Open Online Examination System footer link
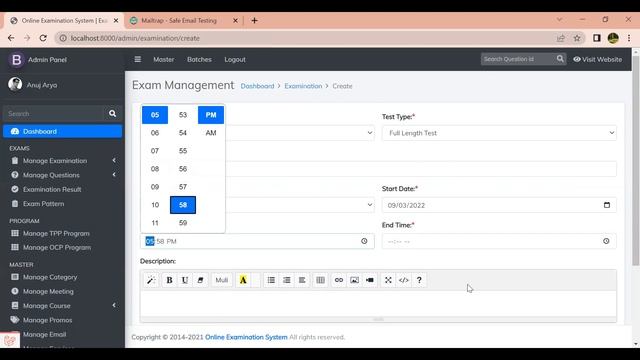Viewport: 640px width, 360px height. pos(246,337)
